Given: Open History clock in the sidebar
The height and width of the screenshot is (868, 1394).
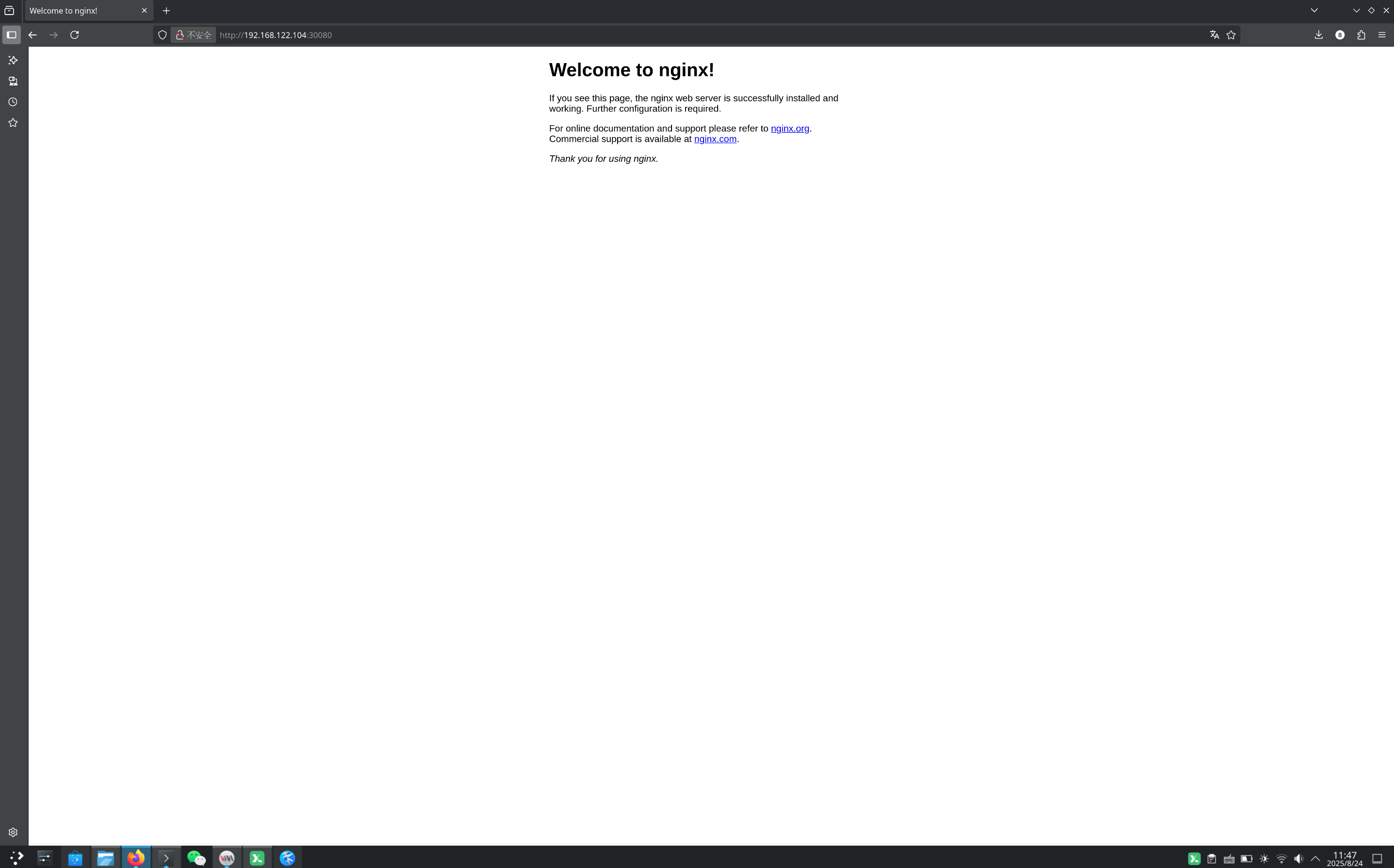Looking at the screenshot, I should click(x=13, y=102).
